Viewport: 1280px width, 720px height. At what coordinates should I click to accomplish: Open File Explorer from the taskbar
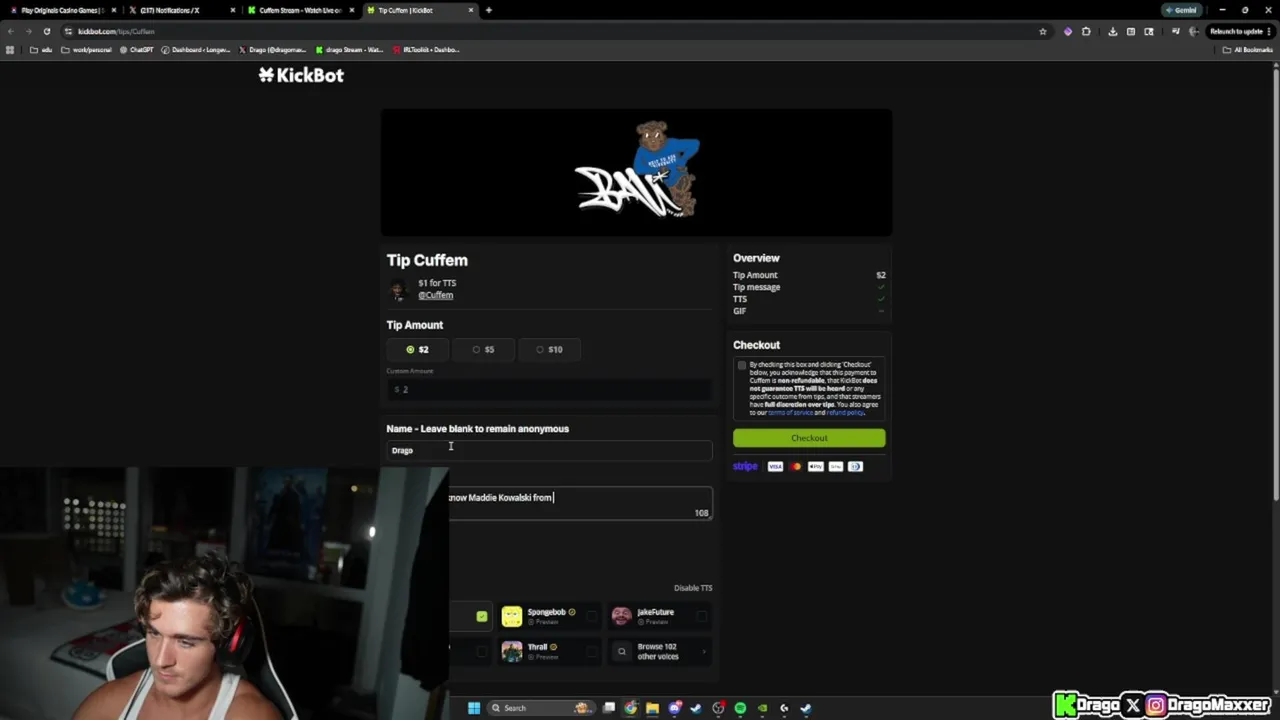(x=652, y=708)
